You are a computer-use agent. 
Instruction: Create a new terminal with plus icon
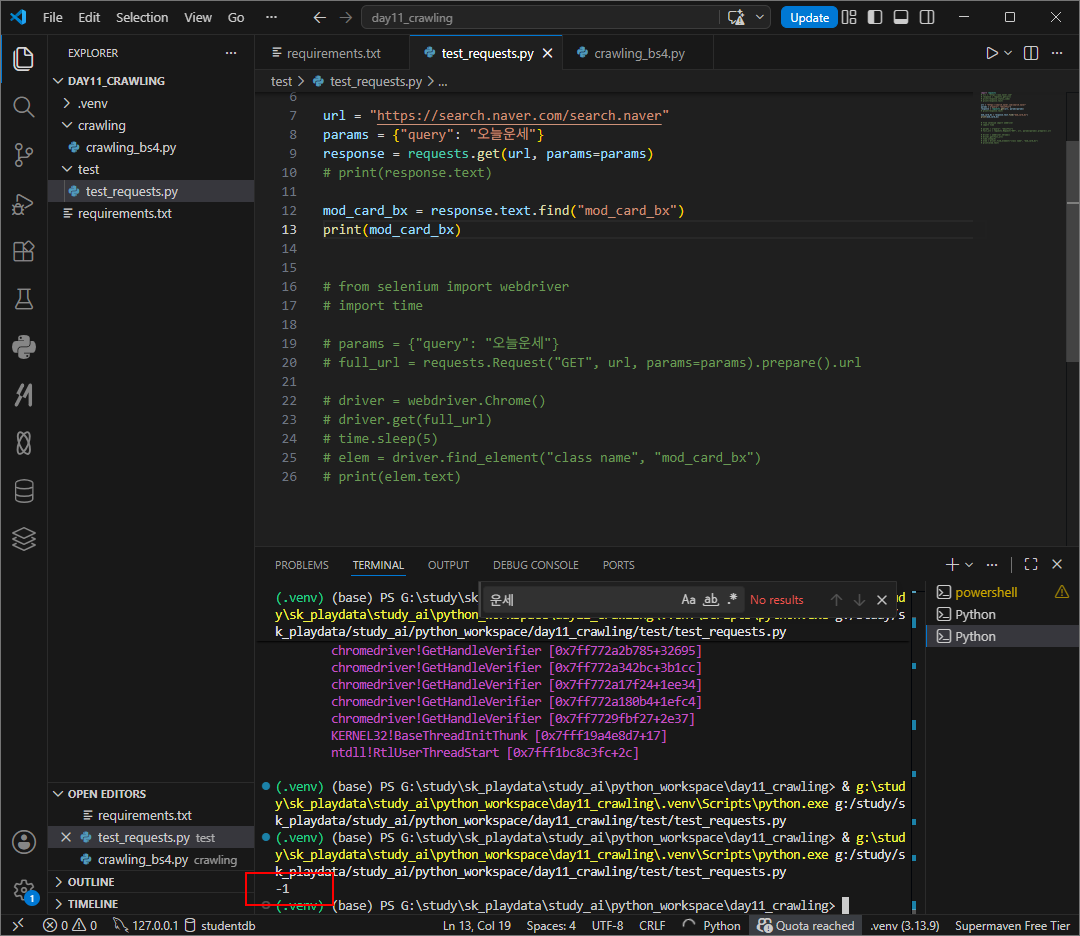click(952, 565)
